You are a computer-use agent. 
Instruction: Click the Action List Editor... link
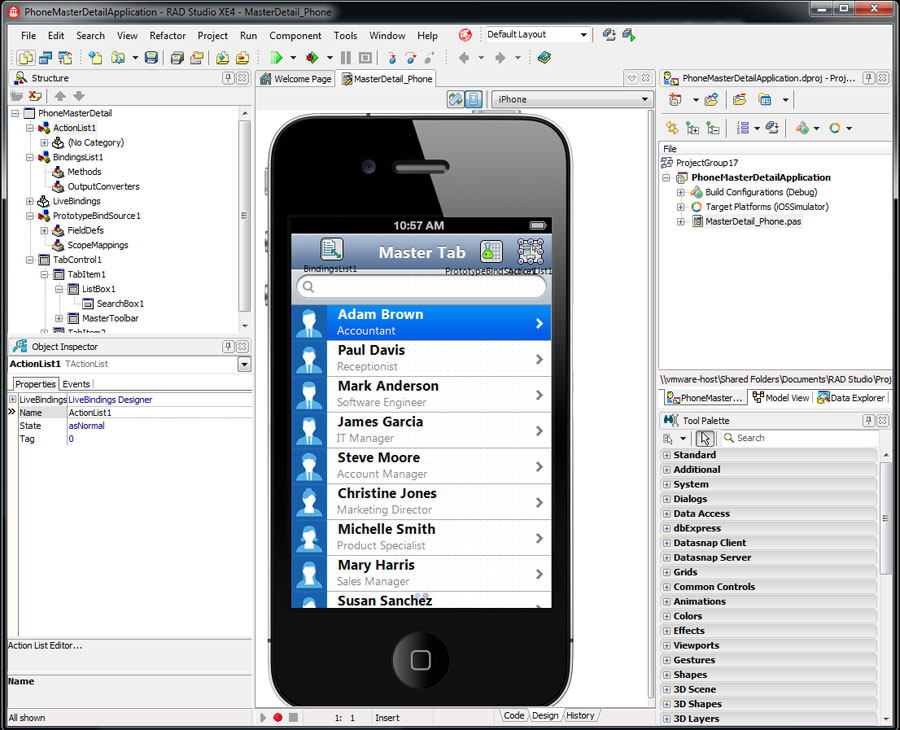click(45, 646)
